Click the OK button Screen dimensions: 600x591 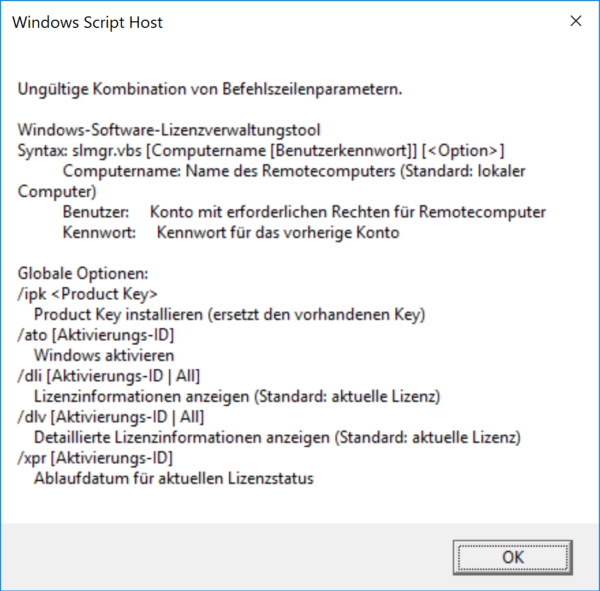(513, 556)
